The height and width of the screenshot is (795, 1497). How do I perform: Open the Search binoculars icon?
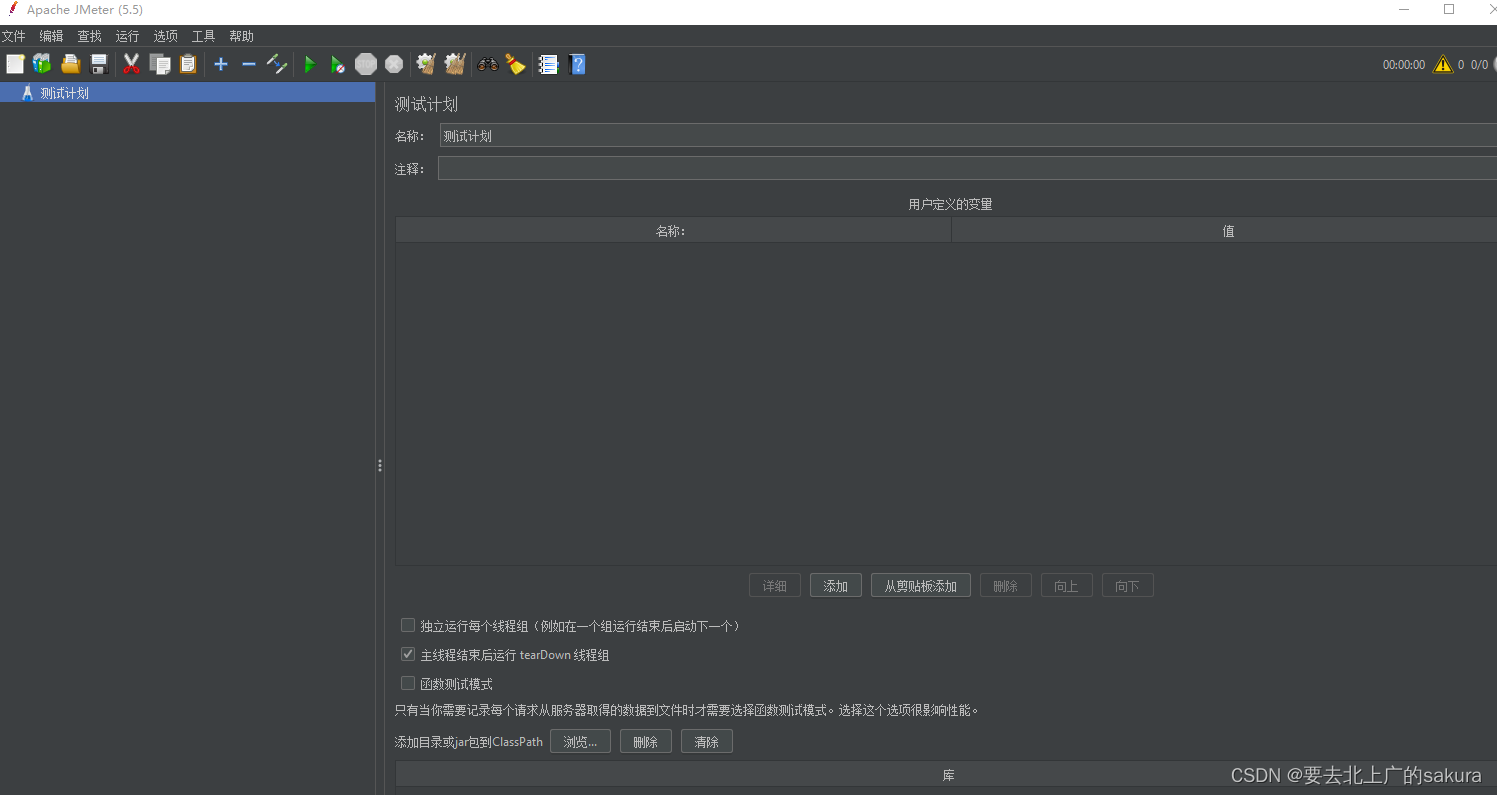[488, 64]
